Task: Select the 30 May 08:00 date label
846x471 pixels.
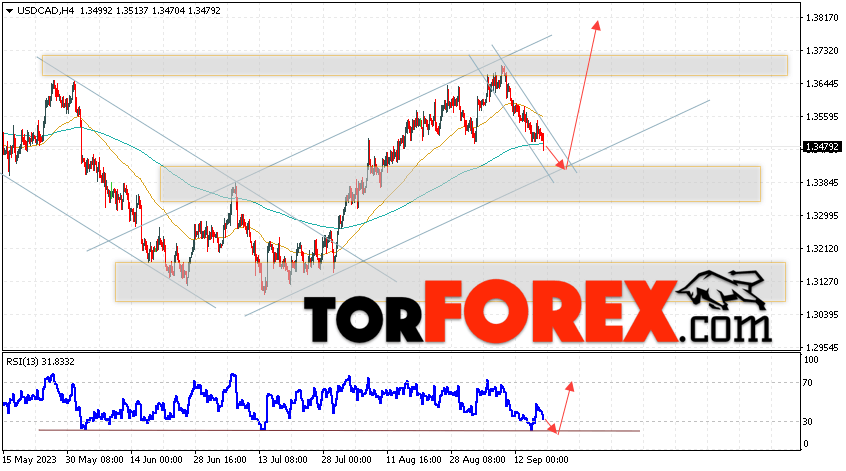Action: pyautogui.click(x=94, y=460)
